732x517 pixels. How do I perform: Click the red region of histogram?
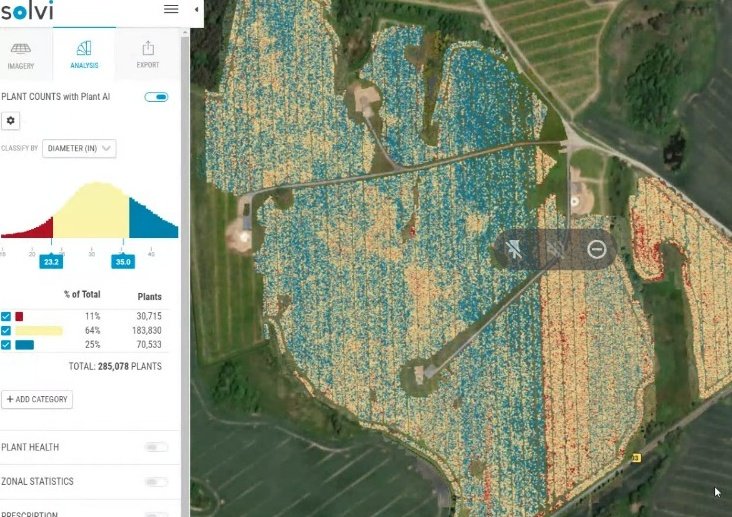33,231
